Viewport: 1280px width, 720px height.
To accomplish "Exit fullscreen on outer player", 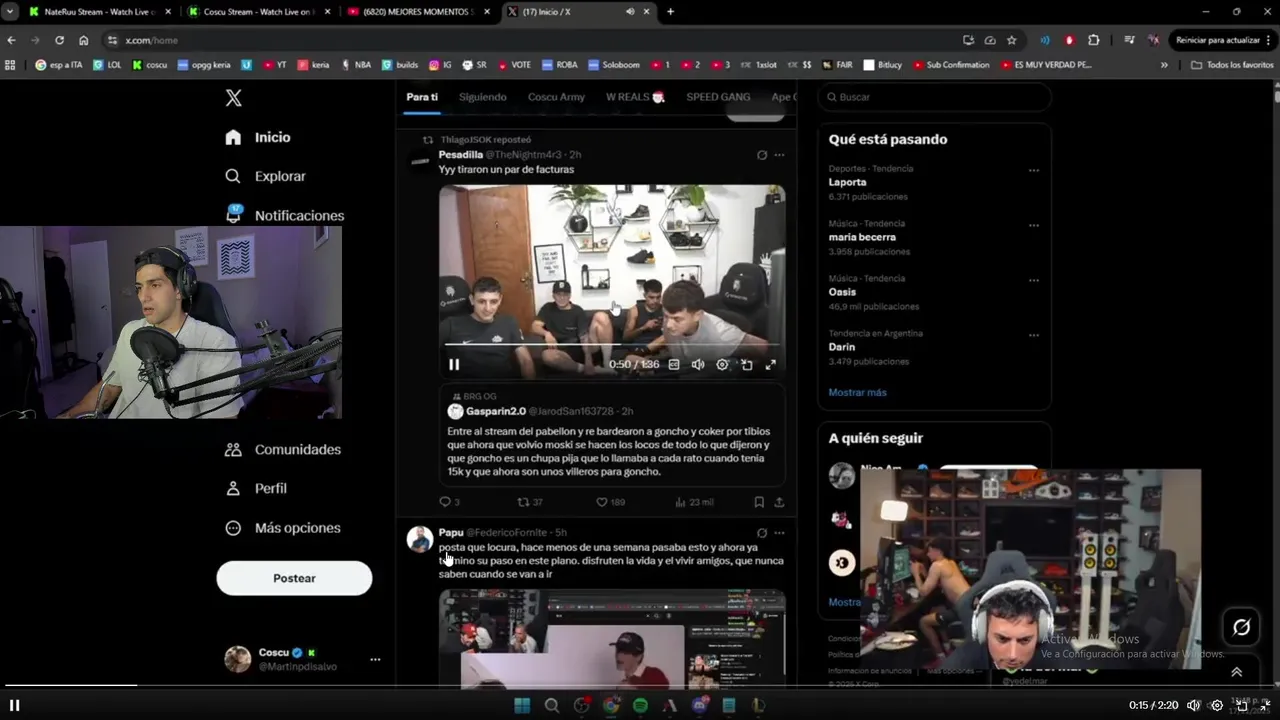I will 1265,705.
